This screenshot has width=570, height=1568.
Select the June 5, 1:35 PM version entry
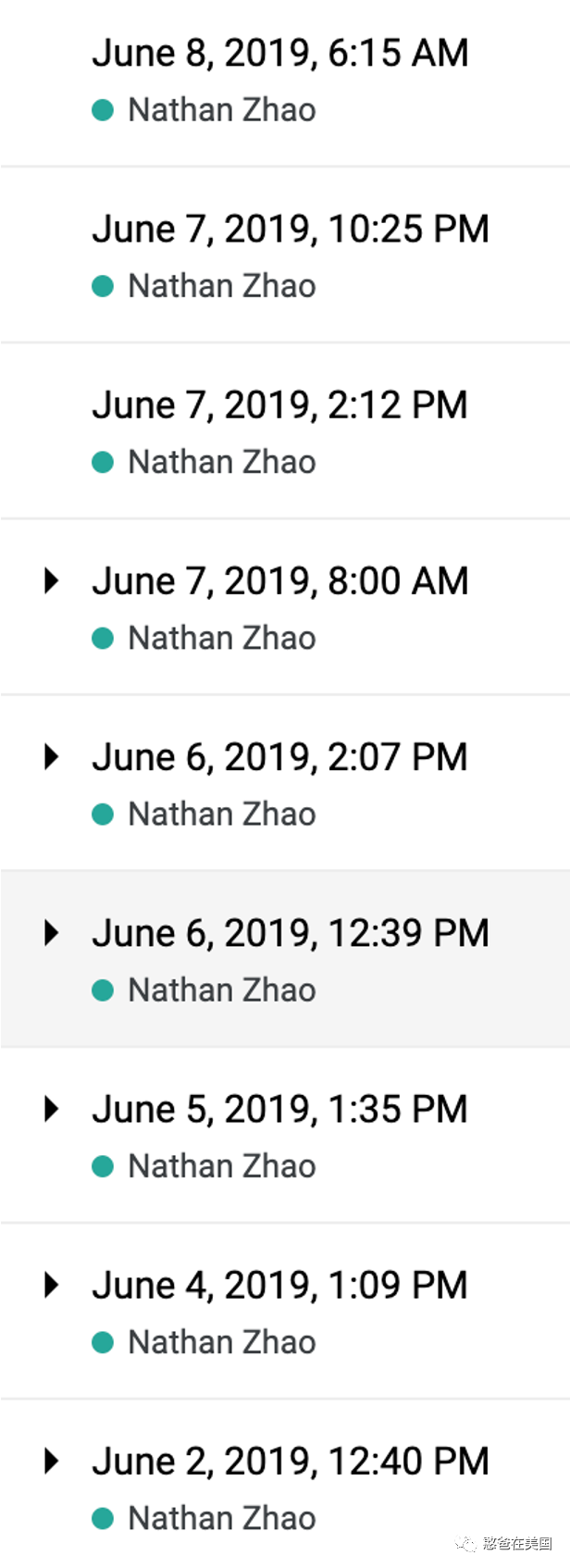[285, 1136]
